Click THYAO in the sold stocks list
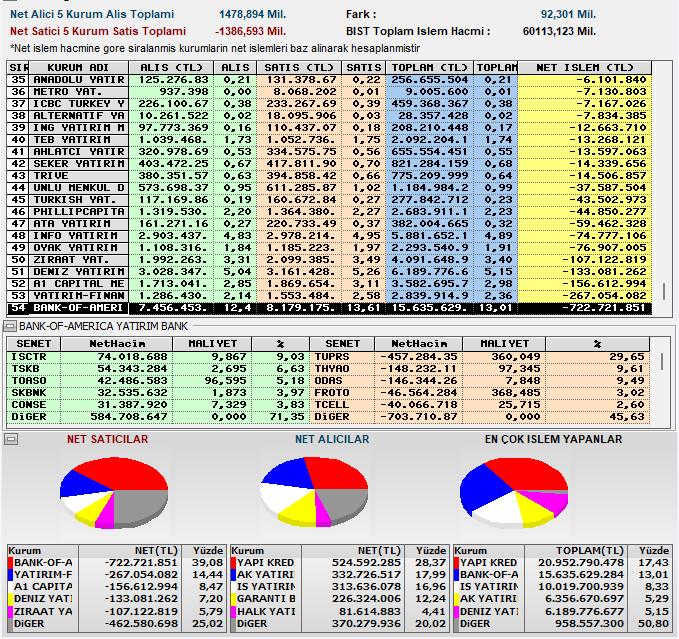The image size is (679, 639). (332, 369)
